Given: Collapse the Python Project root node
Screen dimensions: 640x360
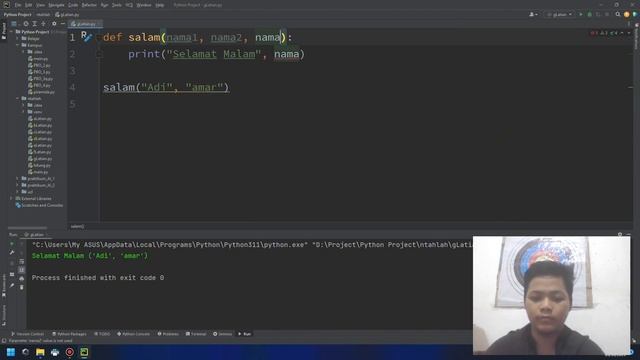Looking at the screenshot, I should 12,32.
